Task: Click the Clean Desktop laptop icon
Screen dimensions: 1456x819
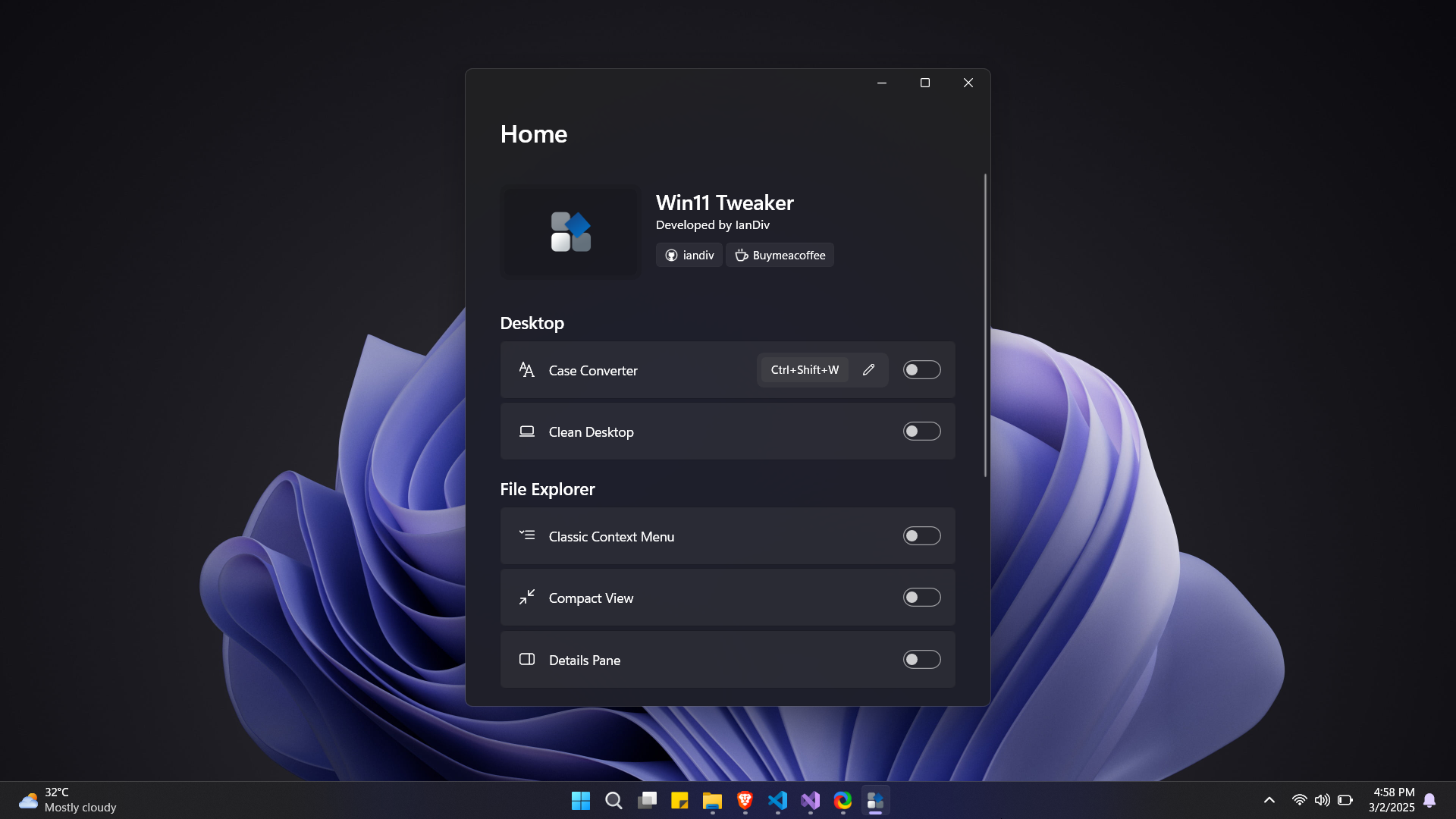Action: [x=526, y=431]
